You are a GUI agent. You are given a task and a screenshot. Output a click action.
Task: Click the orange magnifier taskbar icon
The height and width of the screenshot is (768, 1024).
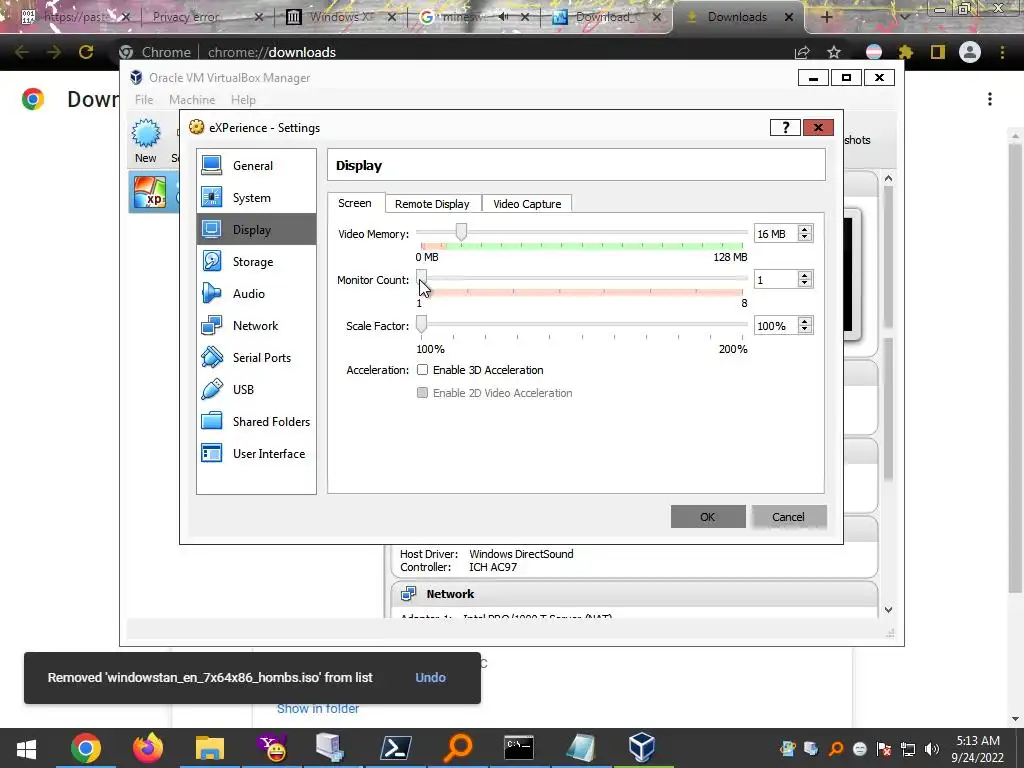(x=458, y=748)
